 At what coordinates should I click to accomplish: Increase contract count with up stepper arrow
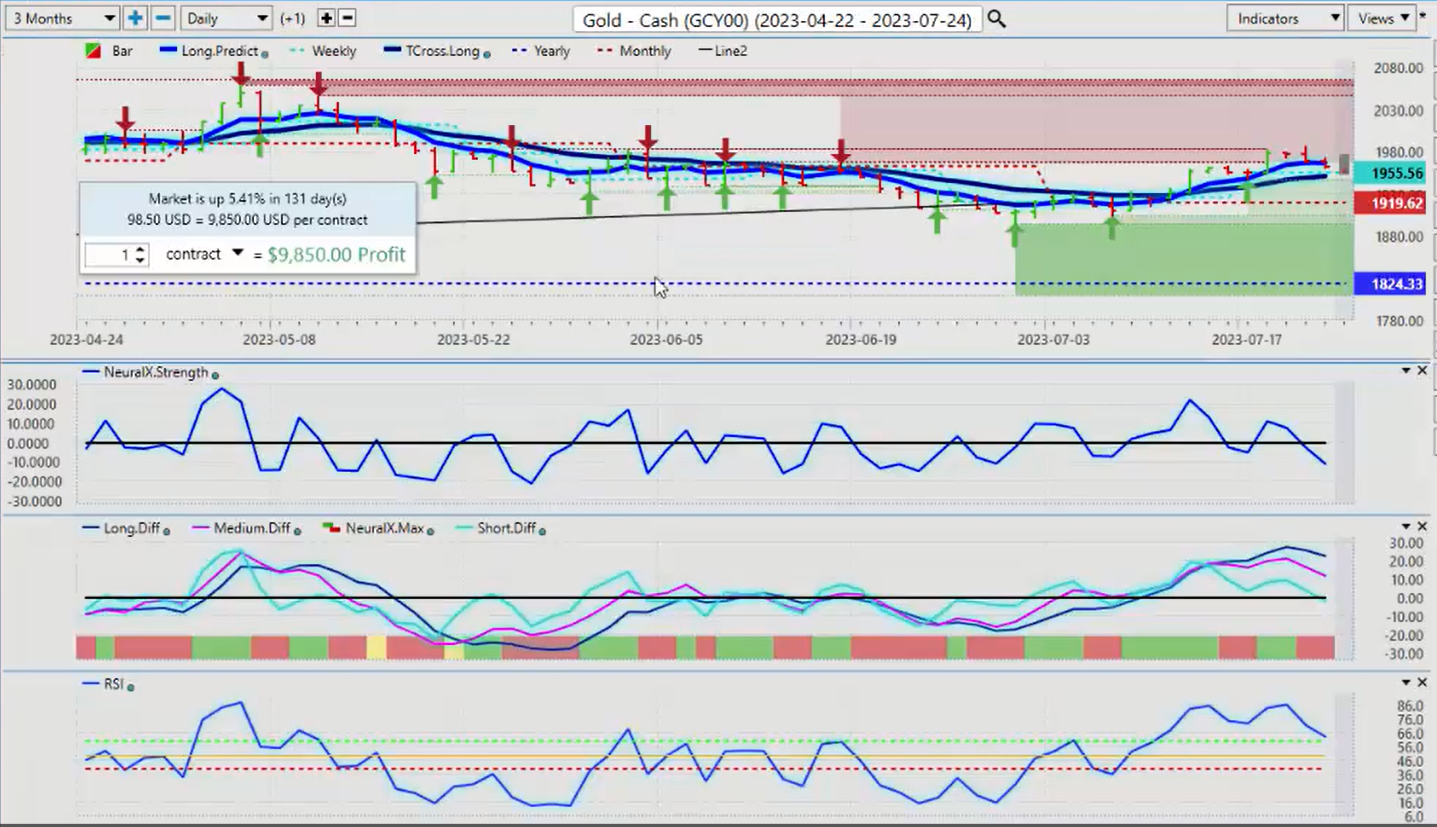pos(140,249)
